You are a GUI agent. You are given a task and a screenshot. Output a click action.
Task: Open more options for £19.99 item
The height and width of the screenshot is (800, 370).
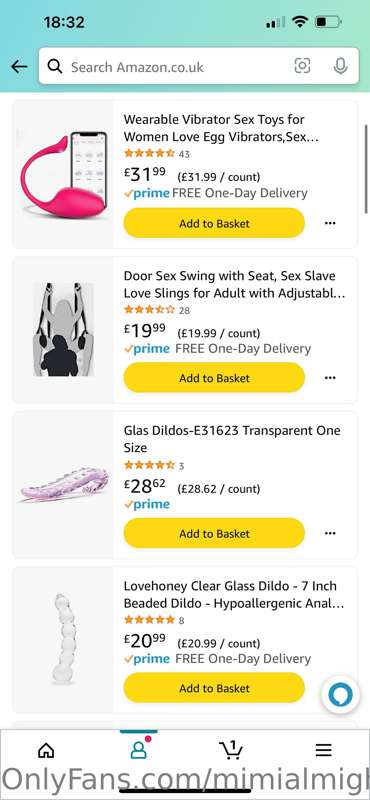330,378
